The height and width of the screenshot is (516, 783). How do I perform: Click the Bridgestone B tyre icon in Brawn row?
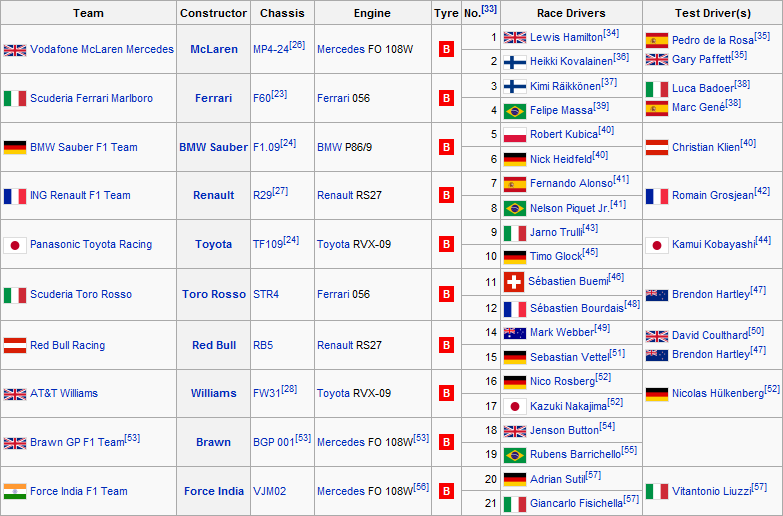(x=446, y=442)
